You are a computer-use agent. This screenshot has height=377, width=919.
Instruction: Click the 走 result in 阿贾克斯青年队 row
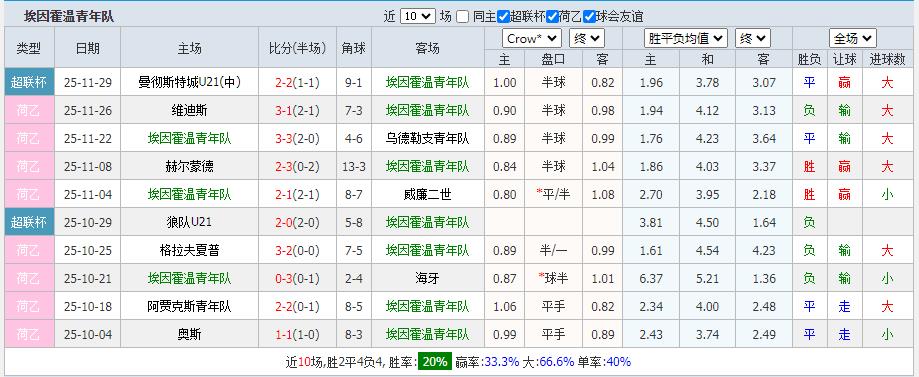tap(845, 306)
